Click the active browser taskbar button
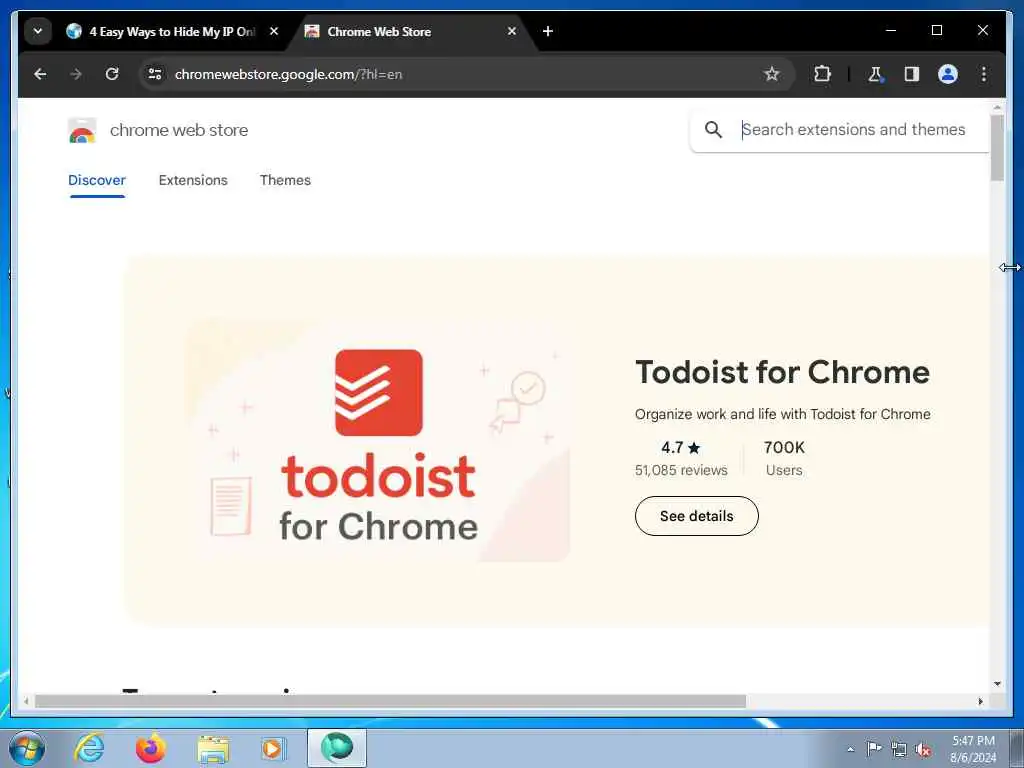1024x768 pixels. [x=337, y=748]
